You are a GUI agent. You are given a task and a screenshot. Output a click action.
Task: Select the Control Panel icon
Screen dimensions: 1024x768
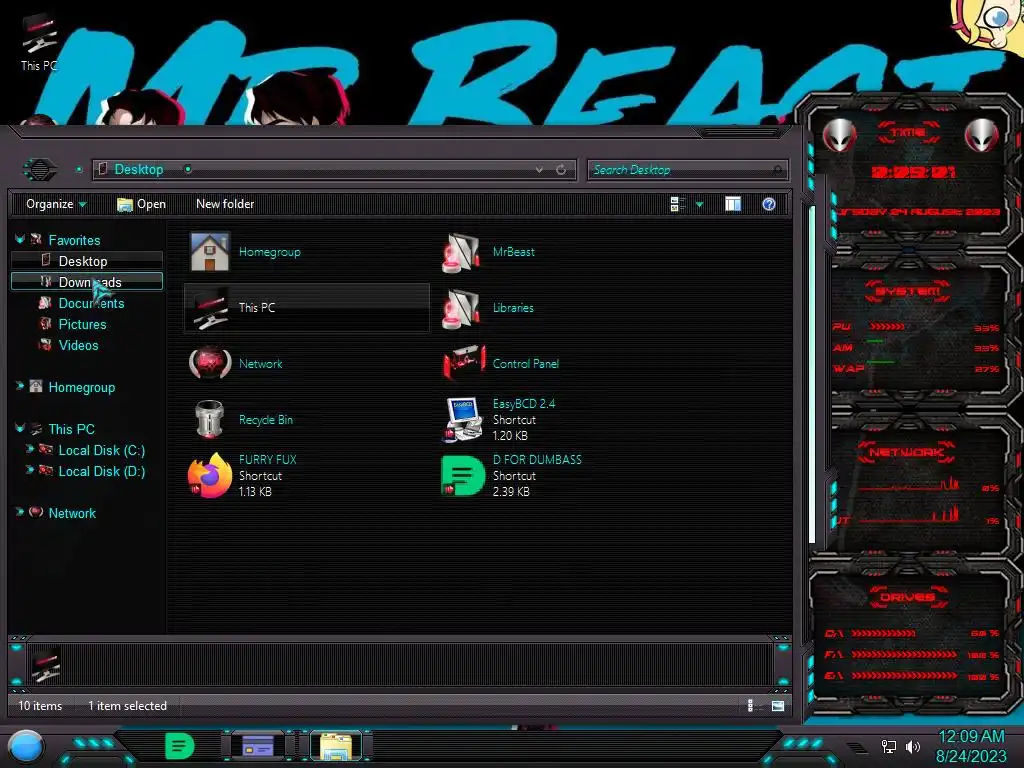[464, 364]
